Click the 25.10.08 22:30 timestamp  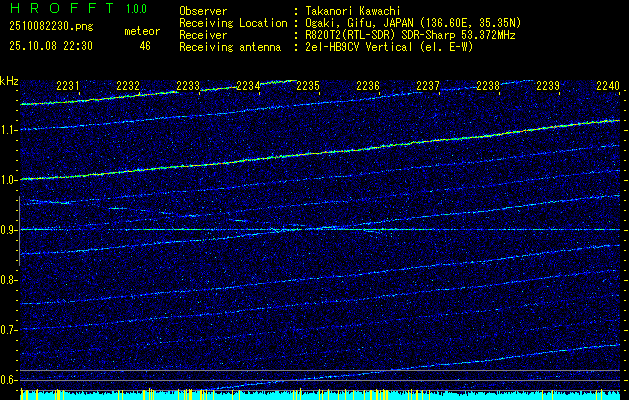click(49, 46)
